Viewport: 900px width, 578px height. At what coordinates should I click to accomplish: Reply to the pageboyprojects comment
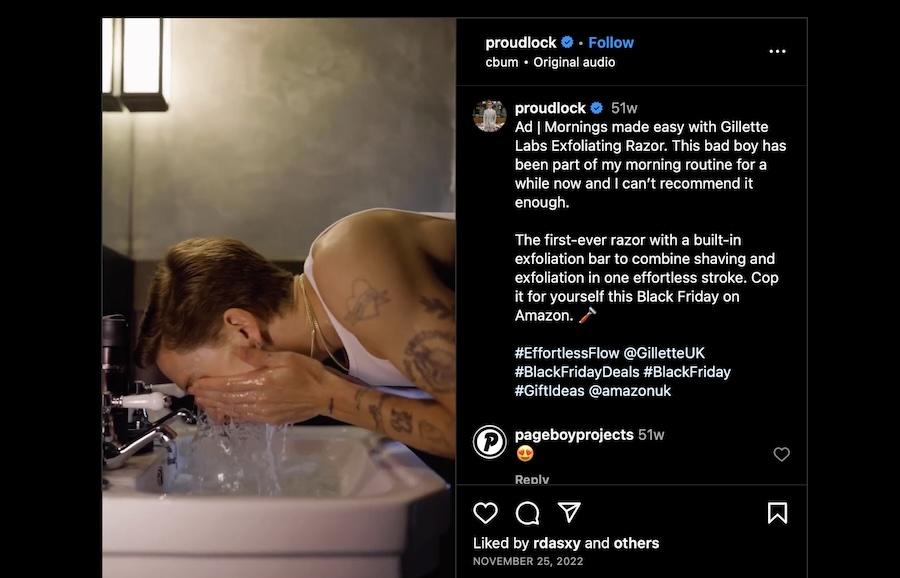click(x=532, y=479)
